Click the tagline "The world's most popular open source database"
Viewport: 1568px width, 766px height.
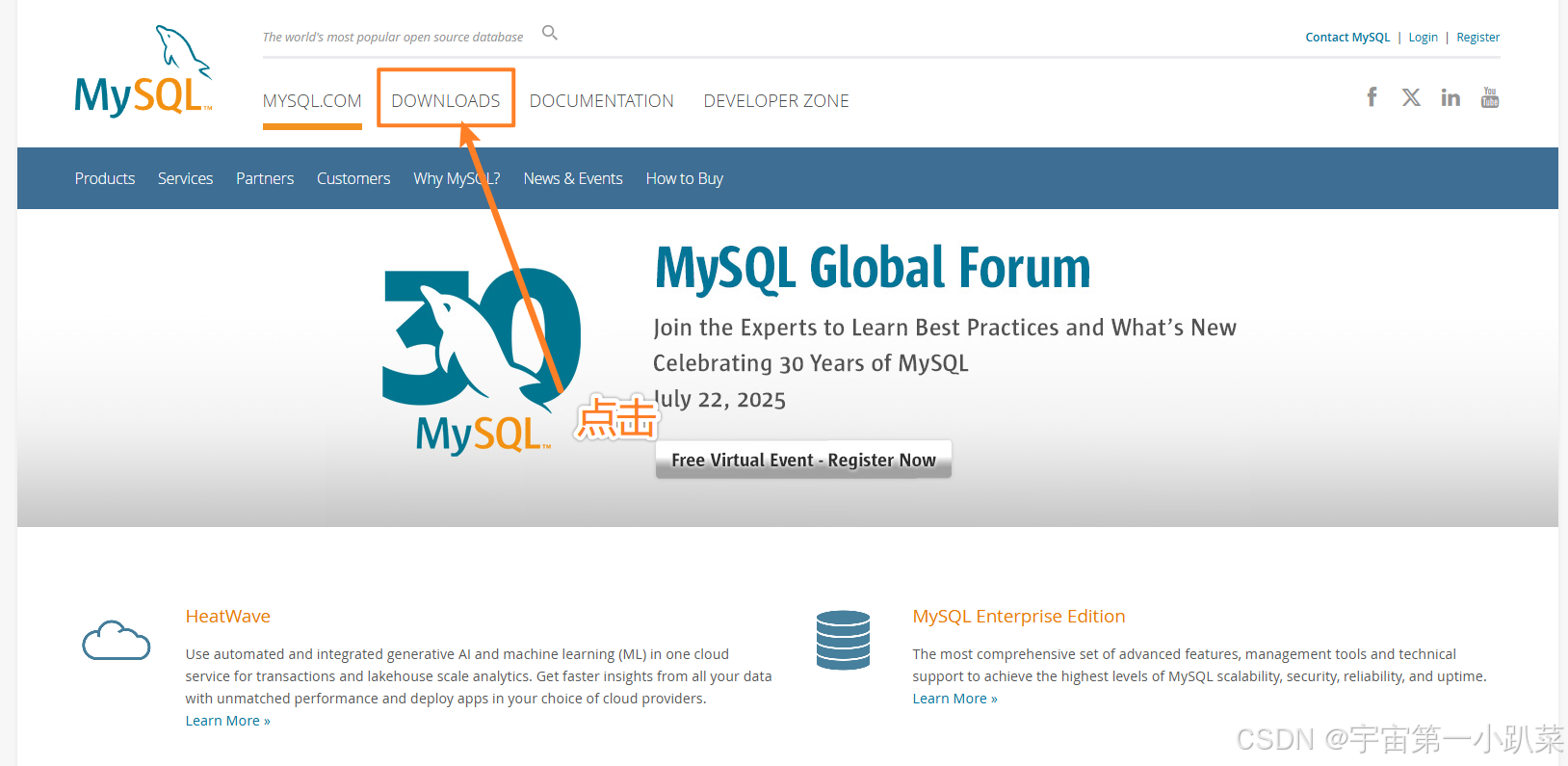[x=393, y=38]
